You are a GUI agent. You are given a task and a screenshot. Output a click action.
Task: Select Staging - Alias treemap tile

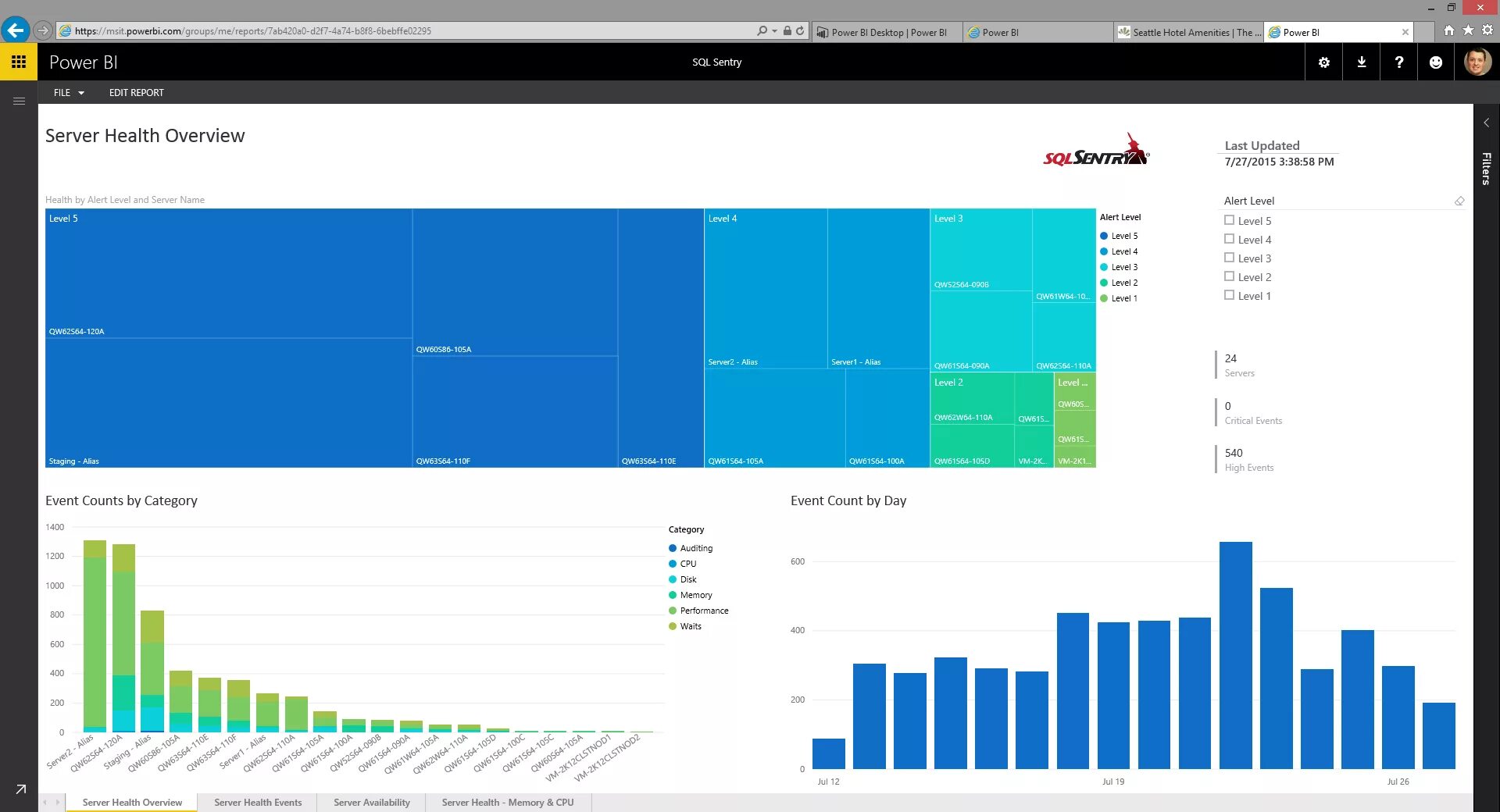229,403
